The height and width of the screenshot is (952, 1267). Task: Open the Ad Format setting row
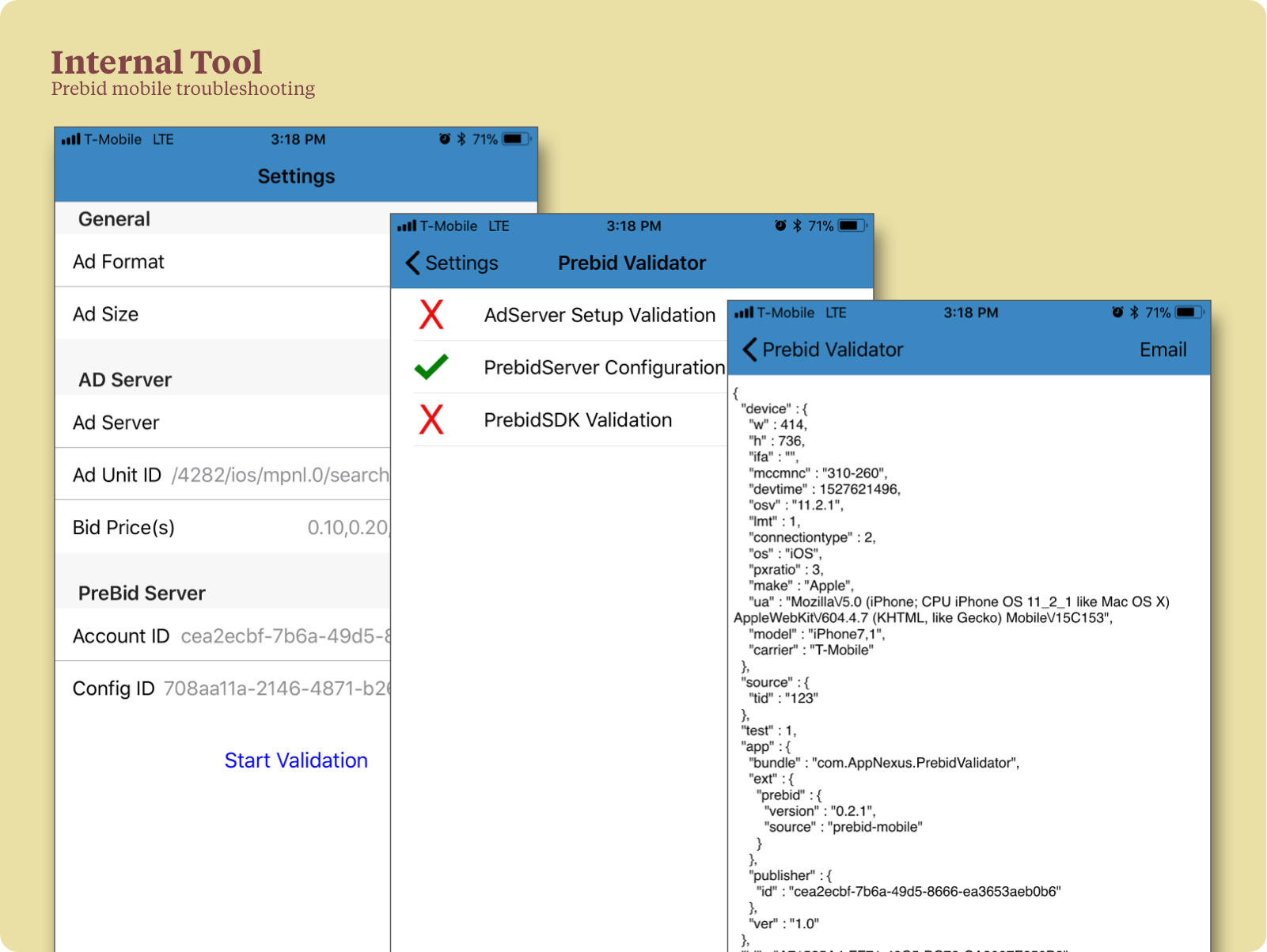click(222, 261)
